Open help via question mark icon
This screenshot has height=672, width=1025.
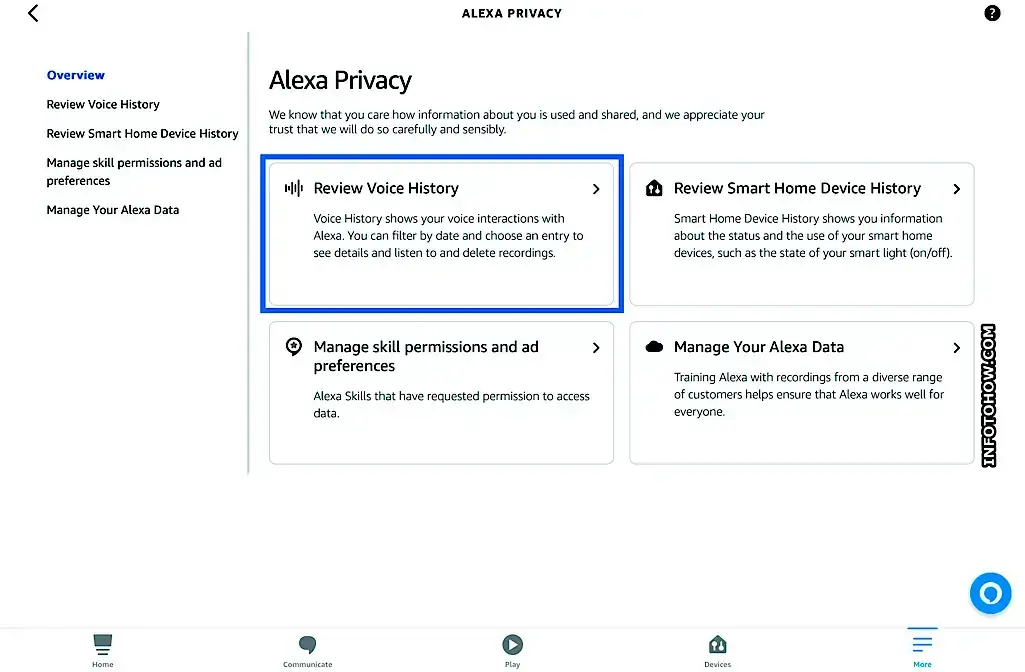tap(992, 13)
